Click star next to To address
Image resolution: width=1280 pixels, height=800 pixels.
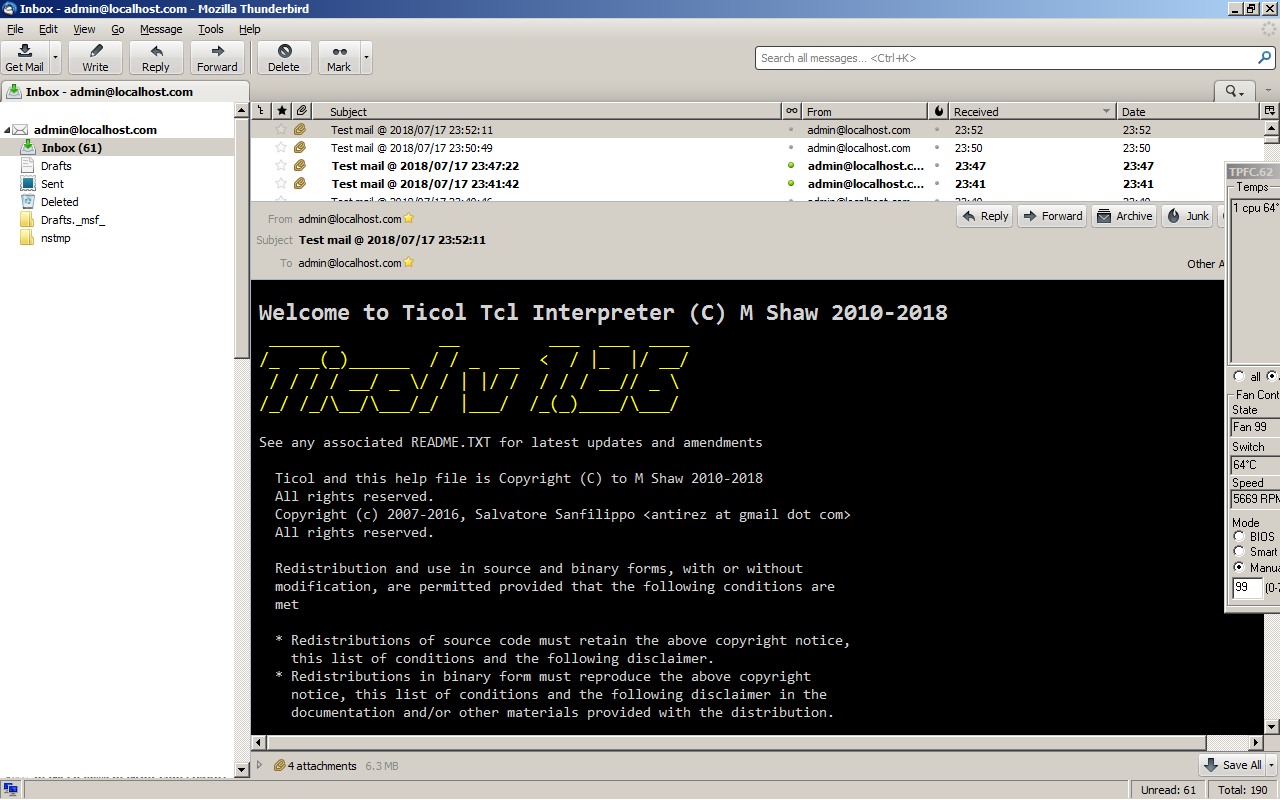pos(409,263)
